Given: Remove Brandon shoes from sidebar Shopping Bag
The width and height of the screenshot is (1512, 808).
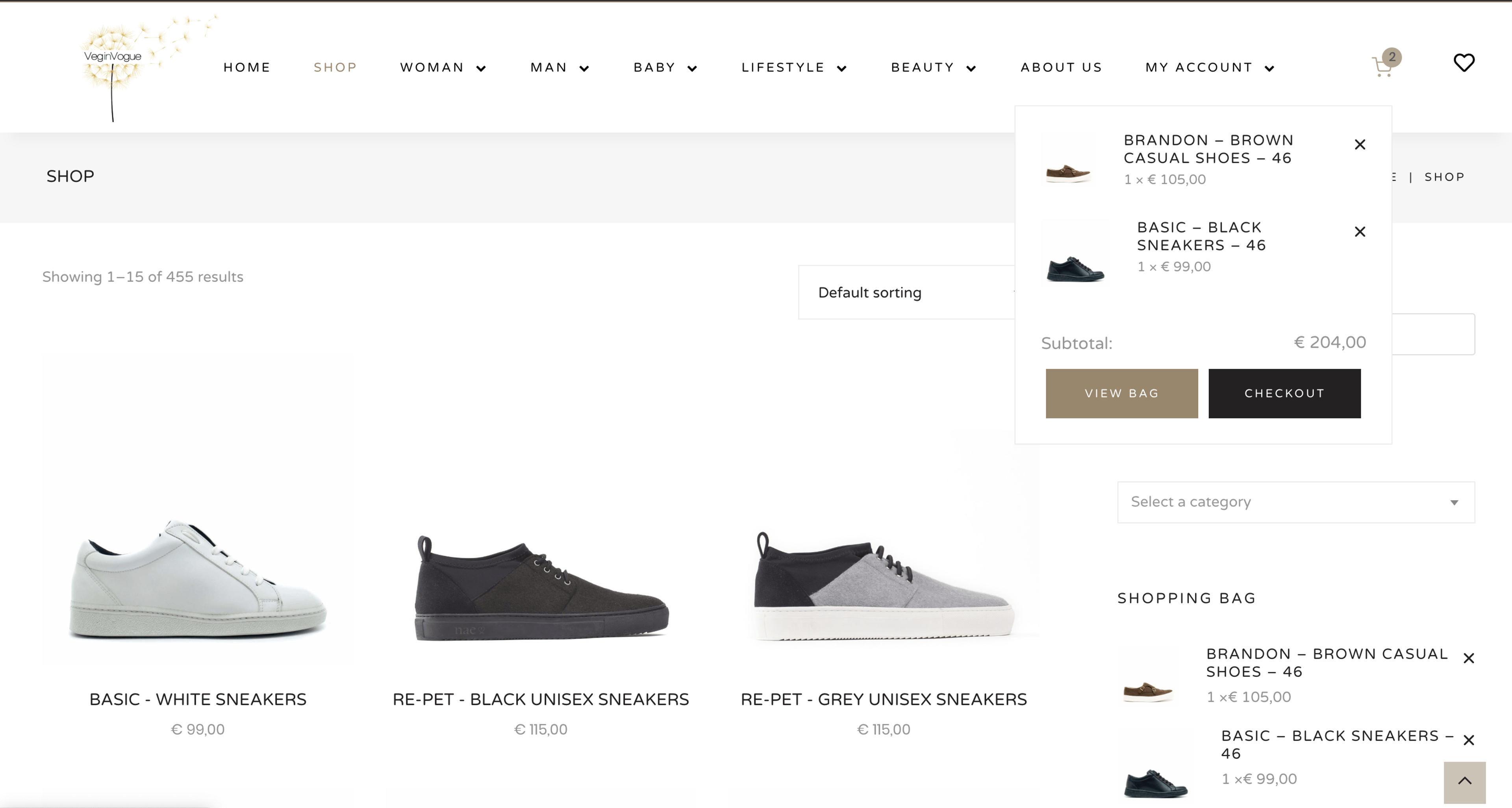Looking at the screenshot, I should (x=1469, y=658).
